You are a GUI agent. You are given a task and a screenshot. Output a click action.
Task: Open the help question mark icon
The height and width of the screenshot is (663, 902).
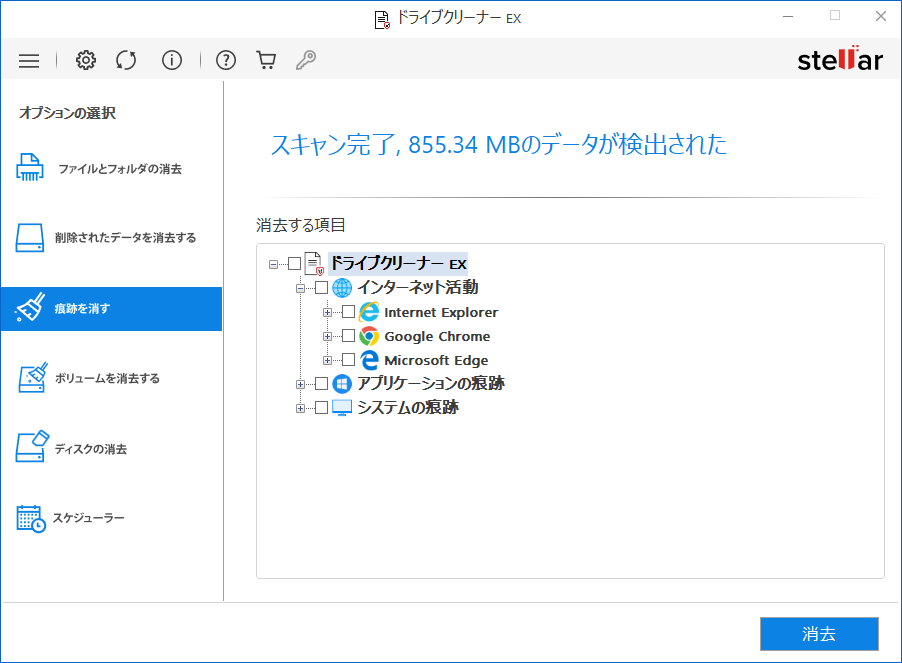point(225,60)
